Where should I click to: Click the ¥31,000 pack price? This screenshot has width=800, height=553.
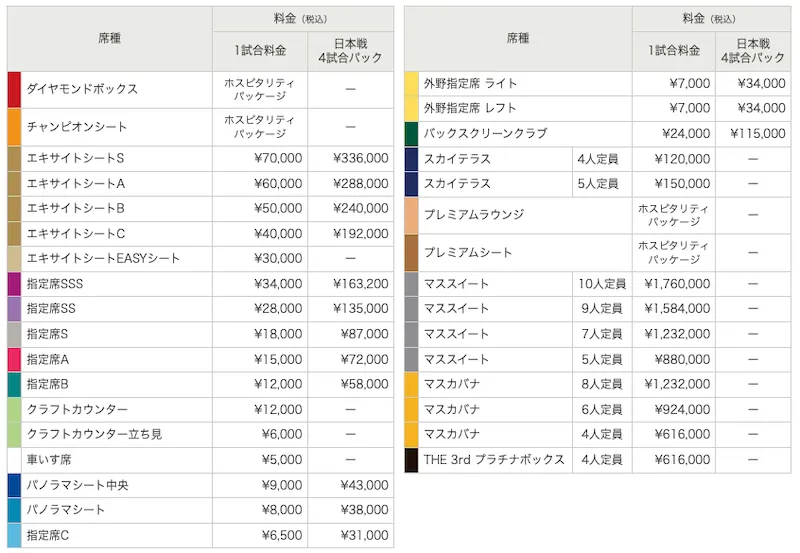click(x=365, y=535)
